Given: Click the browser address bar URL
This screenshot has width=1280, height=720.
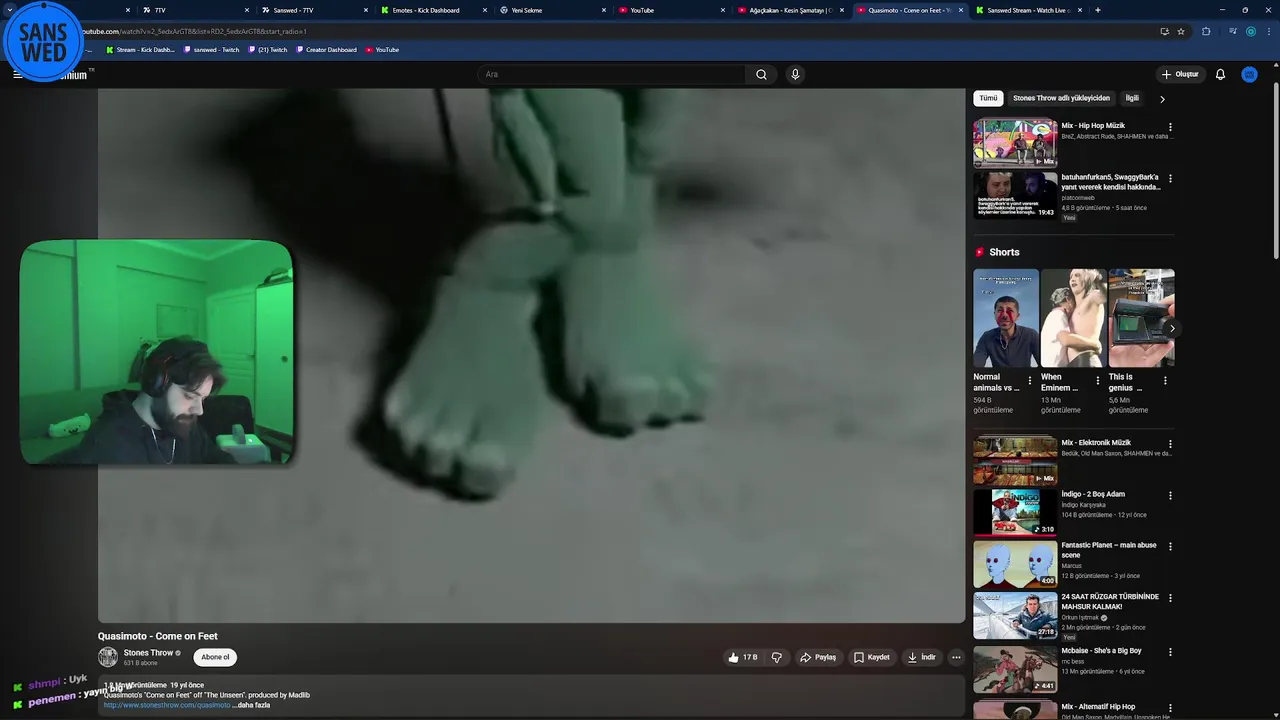Looking at the screenshot, I should click(600, 31).
